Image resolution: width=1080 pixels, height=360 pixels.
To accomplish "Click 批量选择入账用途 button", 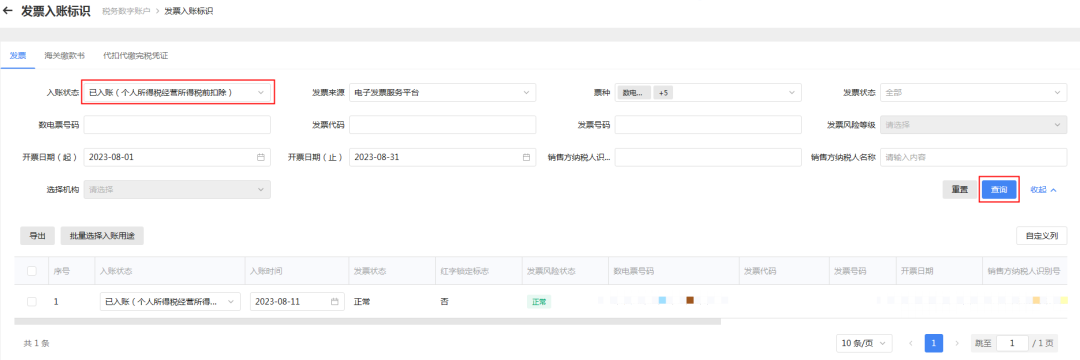I will [x=102, y=235].
